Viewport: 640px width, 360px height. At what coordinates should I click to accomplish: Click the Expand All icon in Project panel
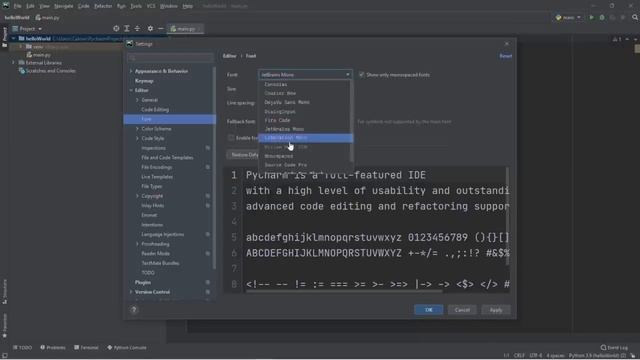pos(127,29)
